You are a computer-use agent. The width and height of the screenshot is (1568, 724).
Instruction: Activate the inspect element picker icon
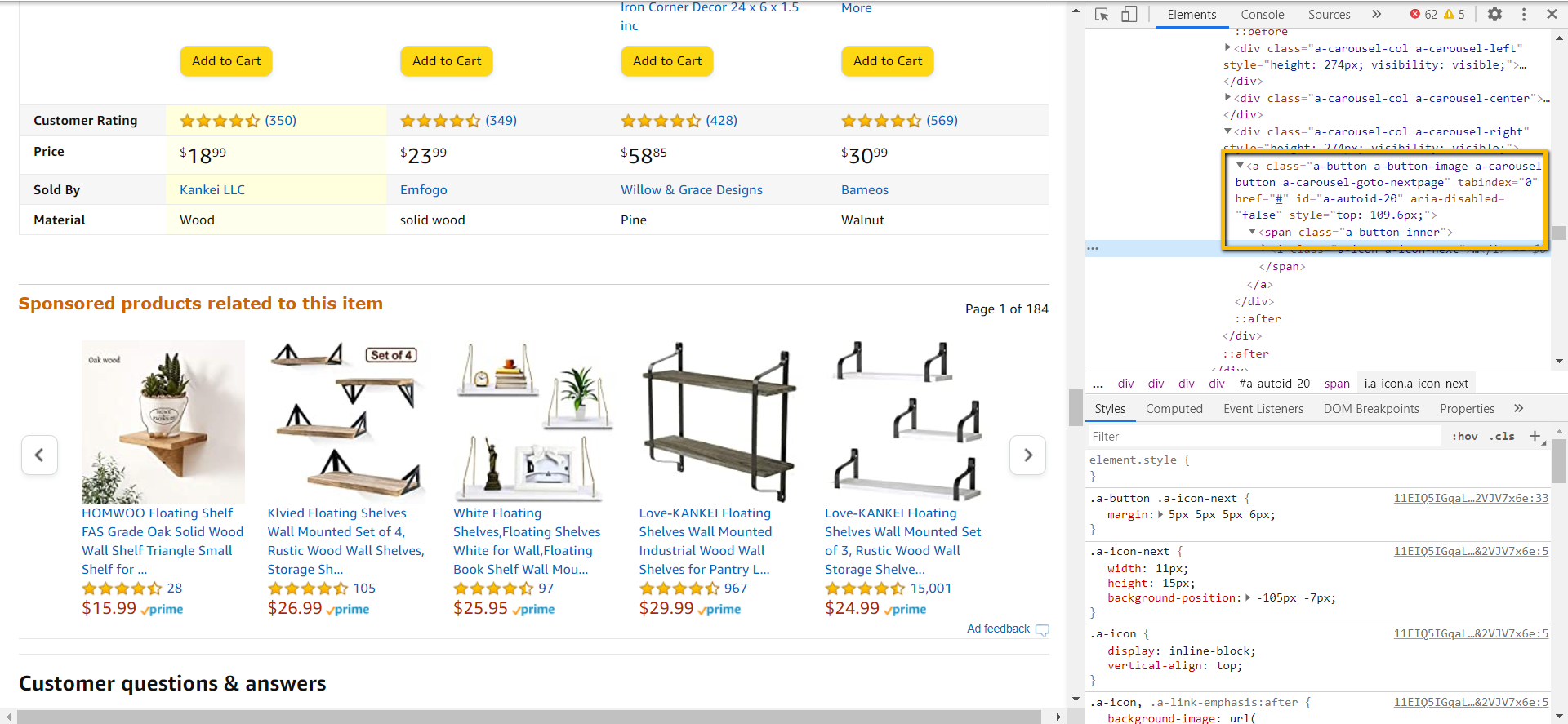pyautogui.click(x=1102, y=15)
